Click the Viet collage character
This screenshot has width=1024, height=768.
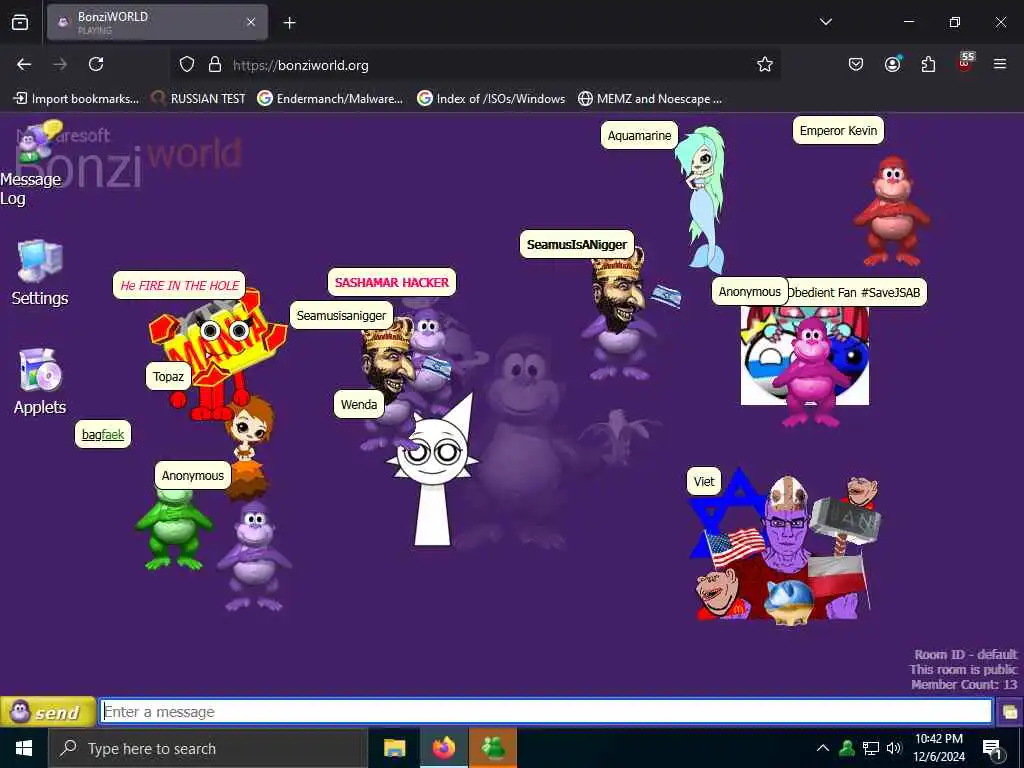(784, 545)
